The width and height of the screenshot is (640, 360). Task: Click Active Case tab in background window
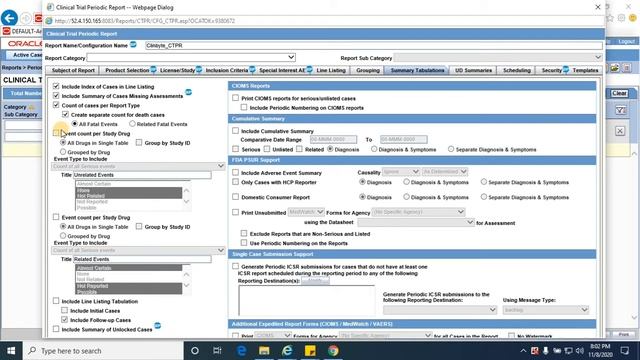(x=24, y=55)
